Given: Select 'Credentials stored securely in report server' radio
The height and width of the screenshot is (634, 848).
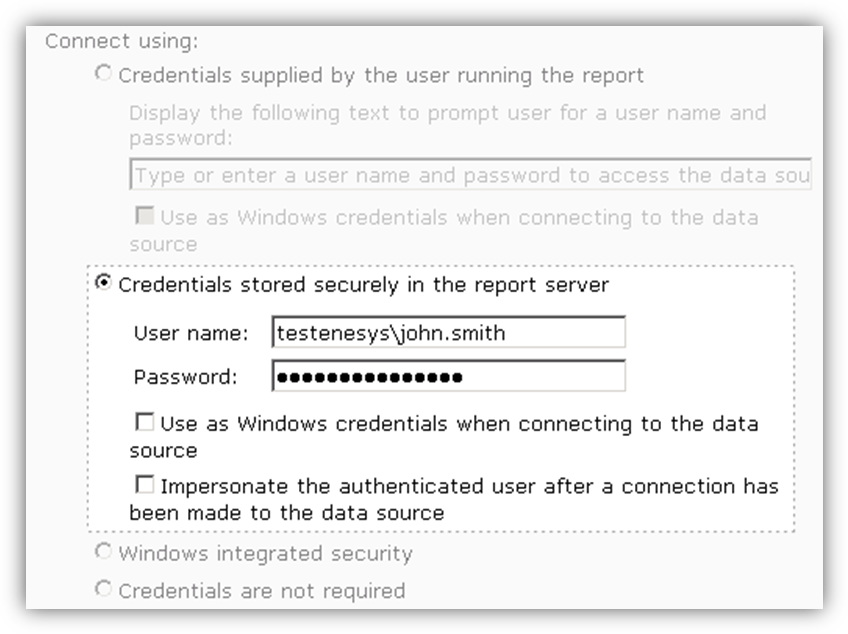Looking at the screenshot, I should tap(103, 284).
